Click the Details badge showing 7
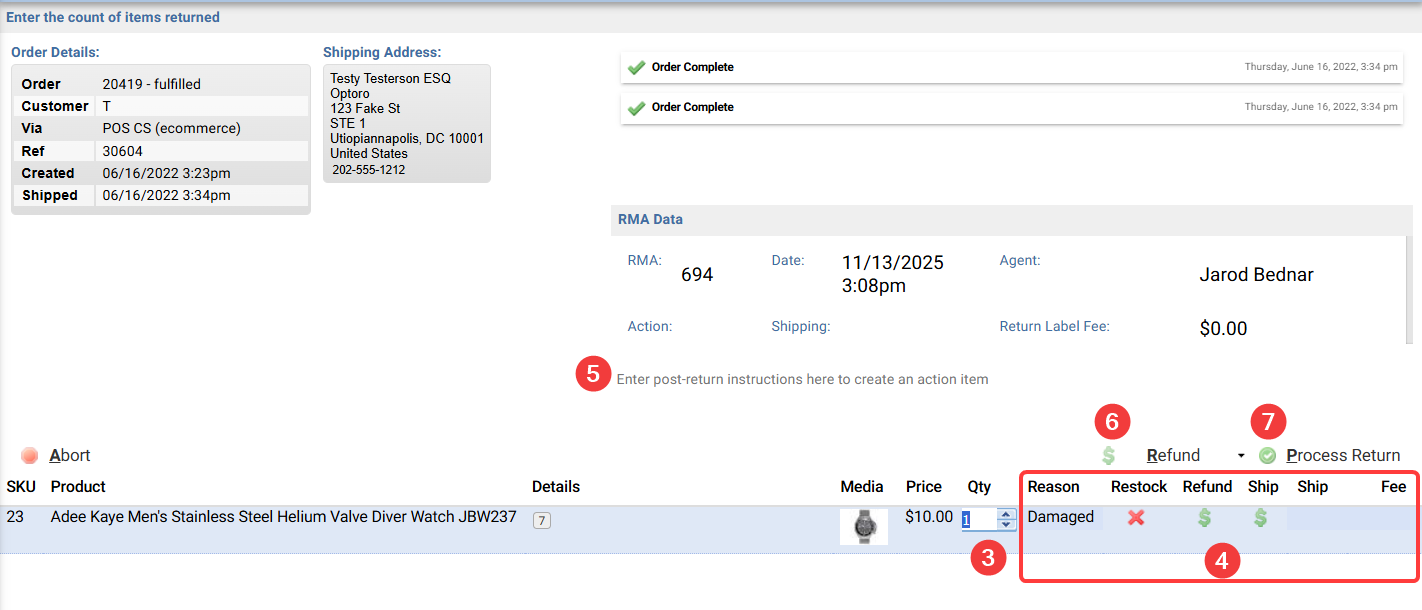The width and height of the screenshot is (1422, 610). tap(541, 520)
